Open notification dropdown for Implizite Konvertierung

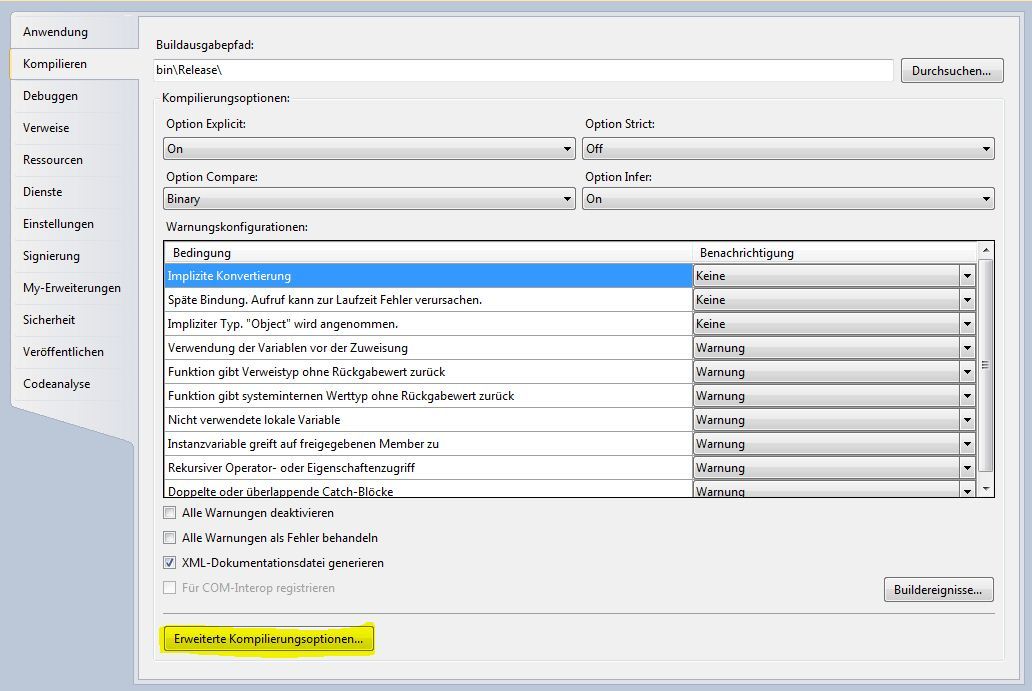coord(967,276)
